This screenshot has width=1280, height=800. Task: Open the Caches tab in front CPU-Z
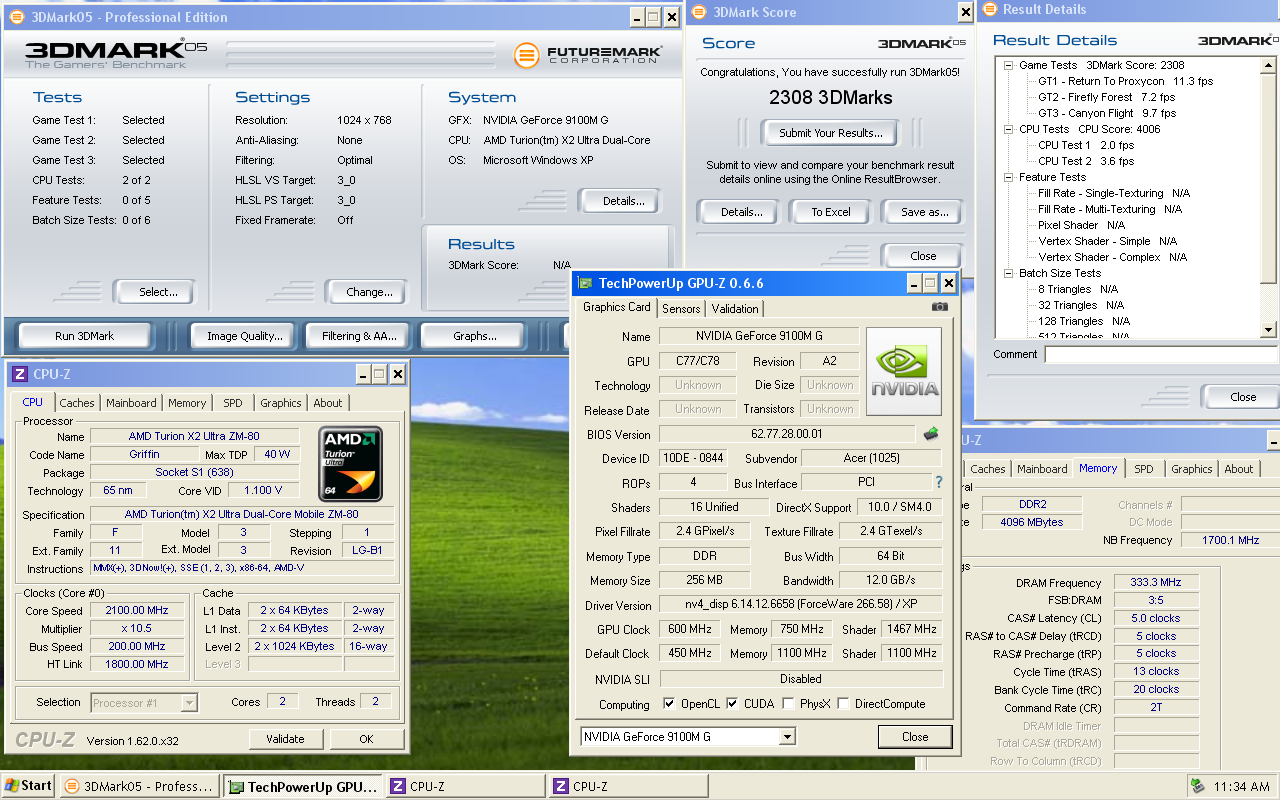[77, 403]
